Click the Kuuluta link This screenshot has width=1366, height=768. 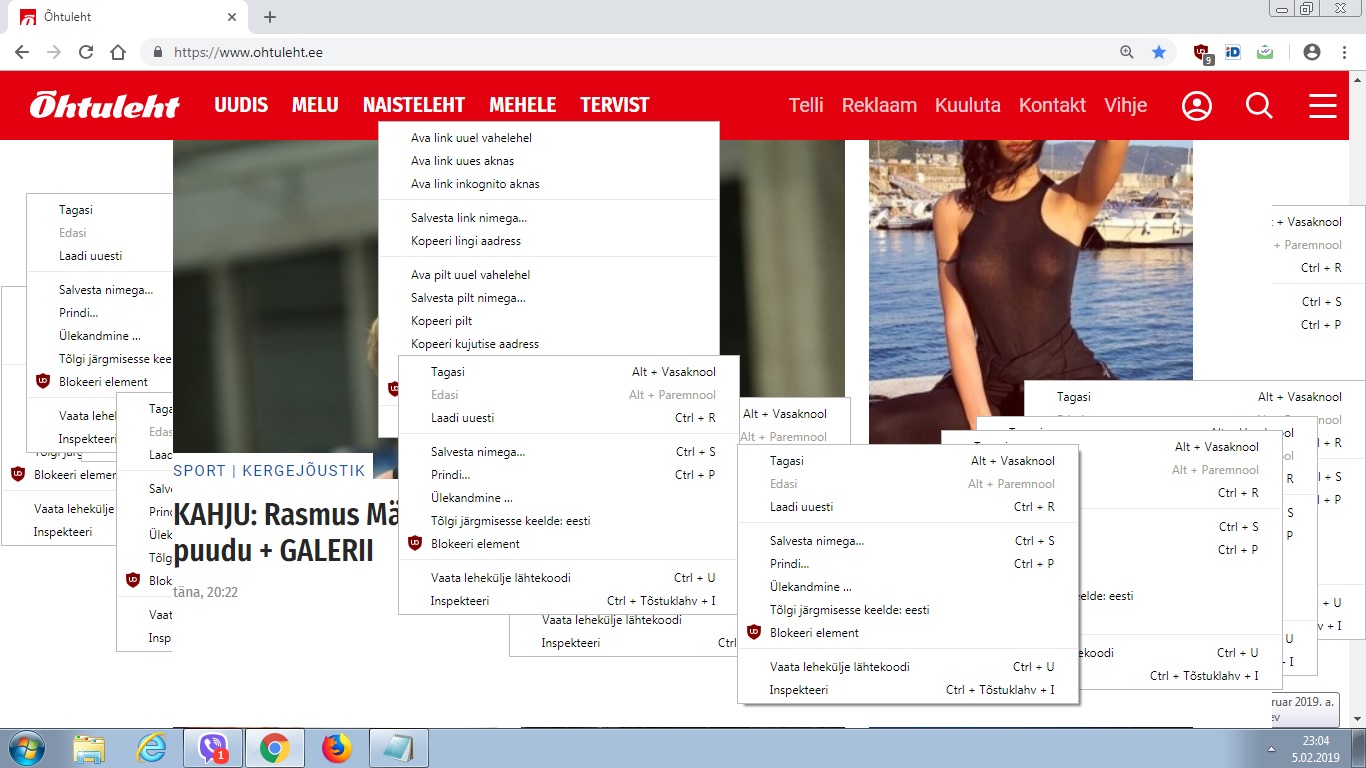tap(967, 105)
